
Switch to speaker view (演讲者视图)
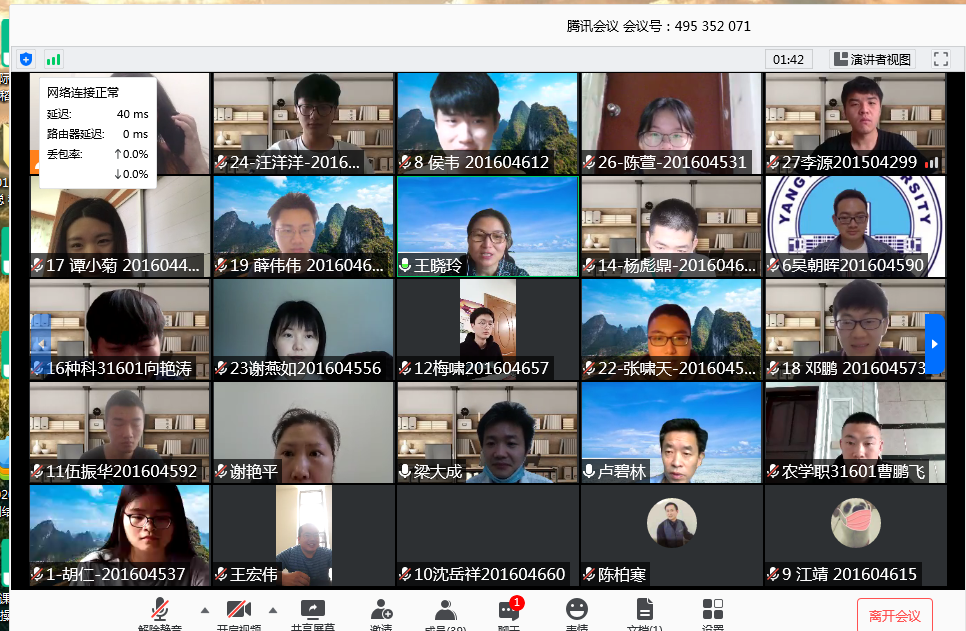(872, 59)
